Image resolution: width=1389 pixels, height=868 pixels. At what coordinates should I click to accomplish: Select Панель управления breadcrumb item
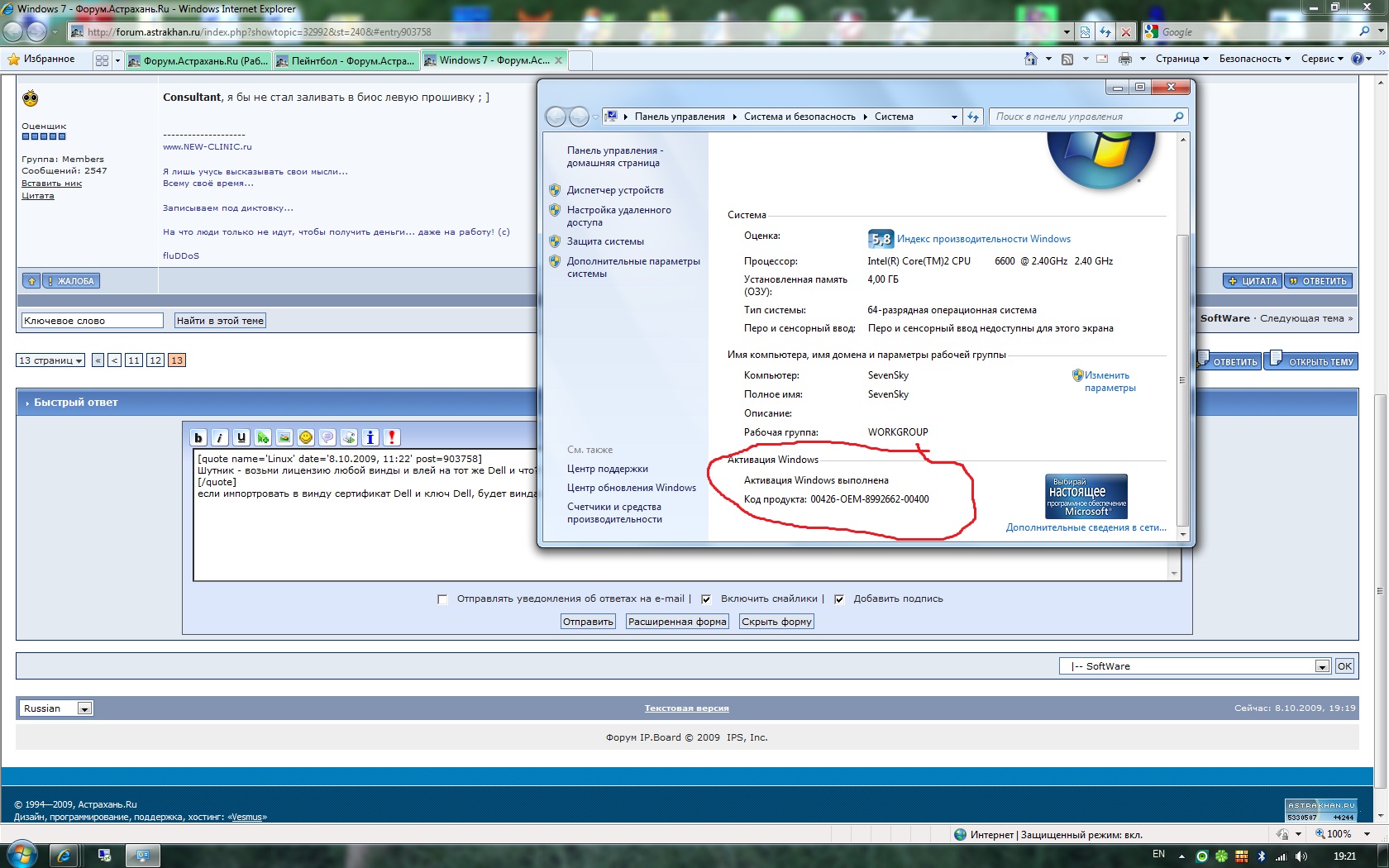(x=680, y=117)
